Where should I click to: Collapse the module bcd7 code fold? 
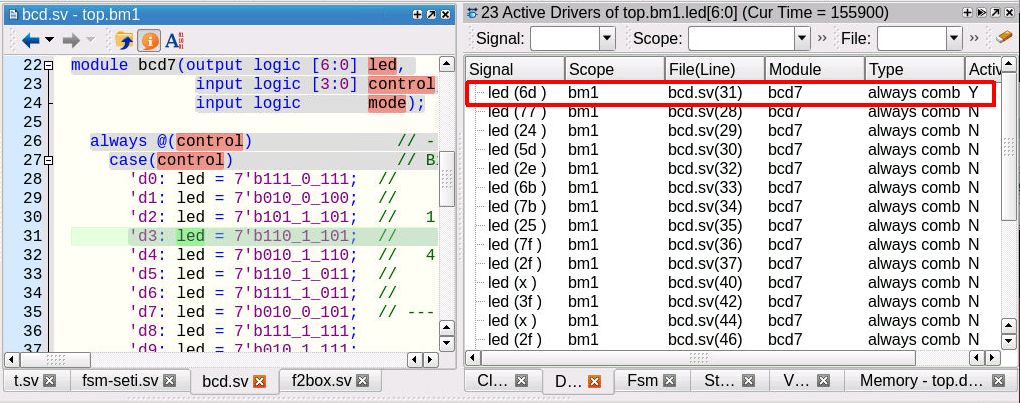[x=47, y=65]
